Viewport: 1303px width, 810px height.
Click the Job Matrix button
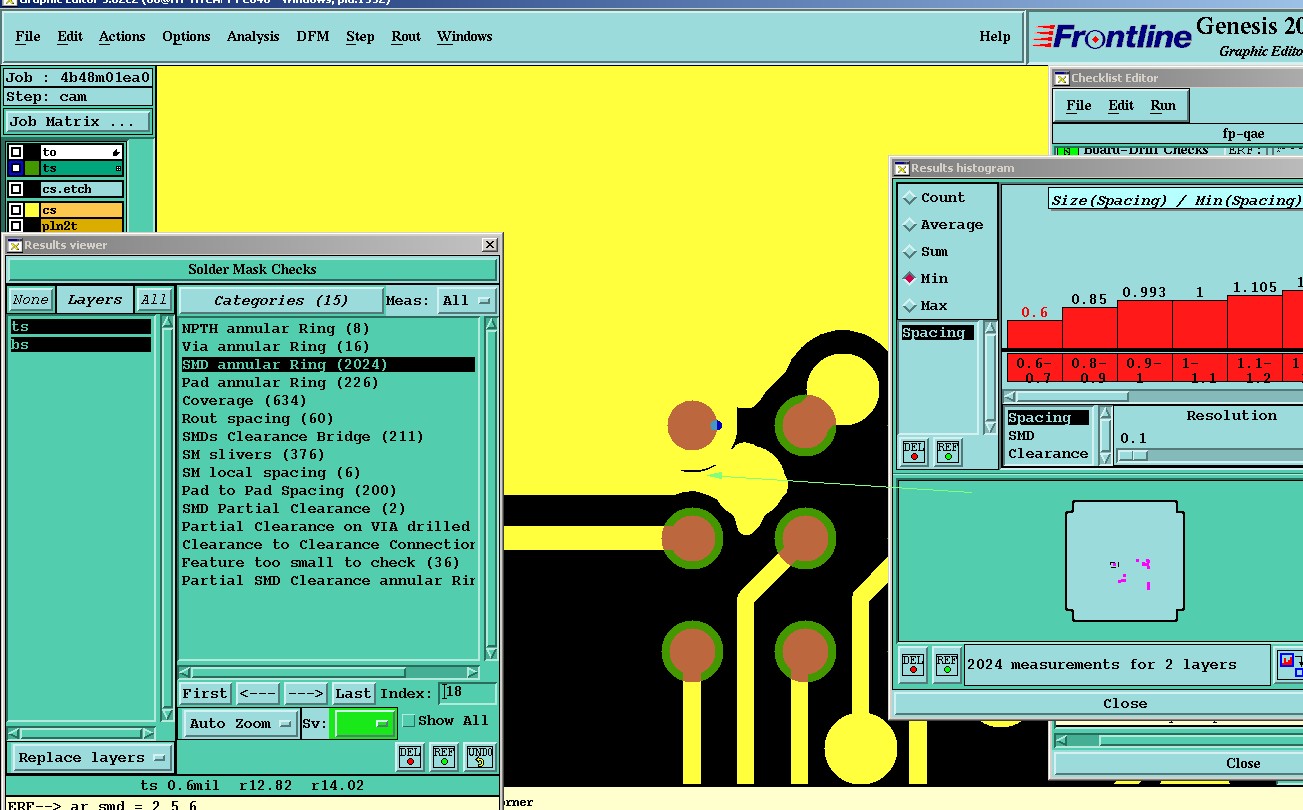pyautogui.click(x=78, y=121)
